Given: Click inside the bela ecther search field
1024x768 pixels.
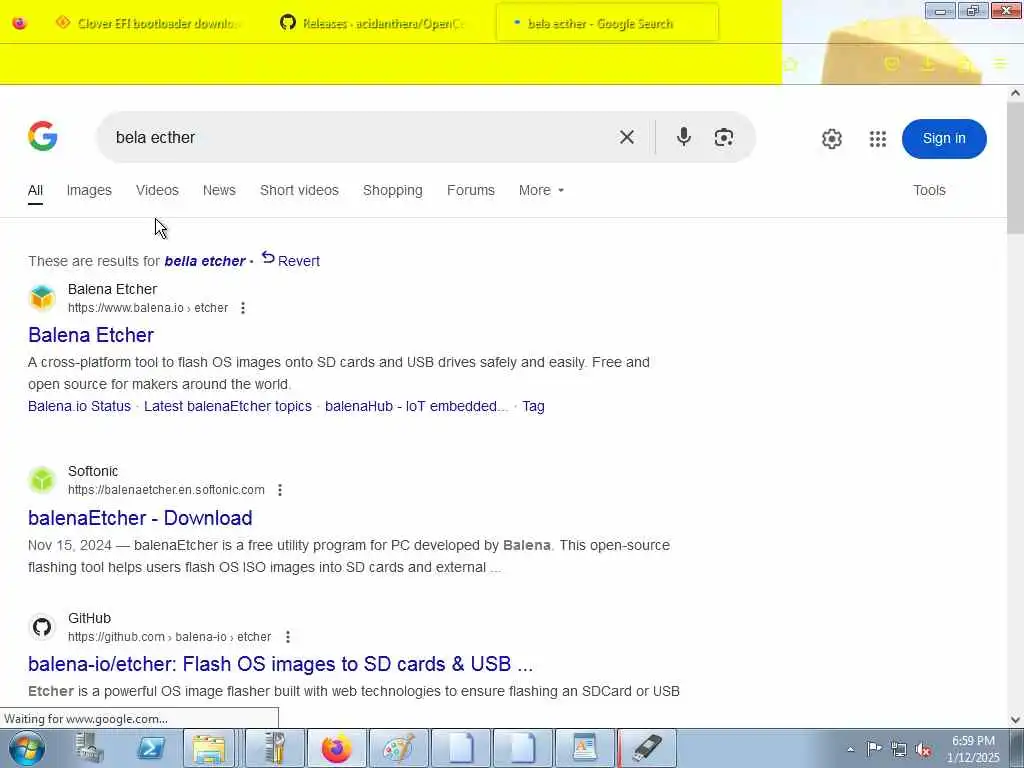Looking at the screenshot, I should pos(359,137).
